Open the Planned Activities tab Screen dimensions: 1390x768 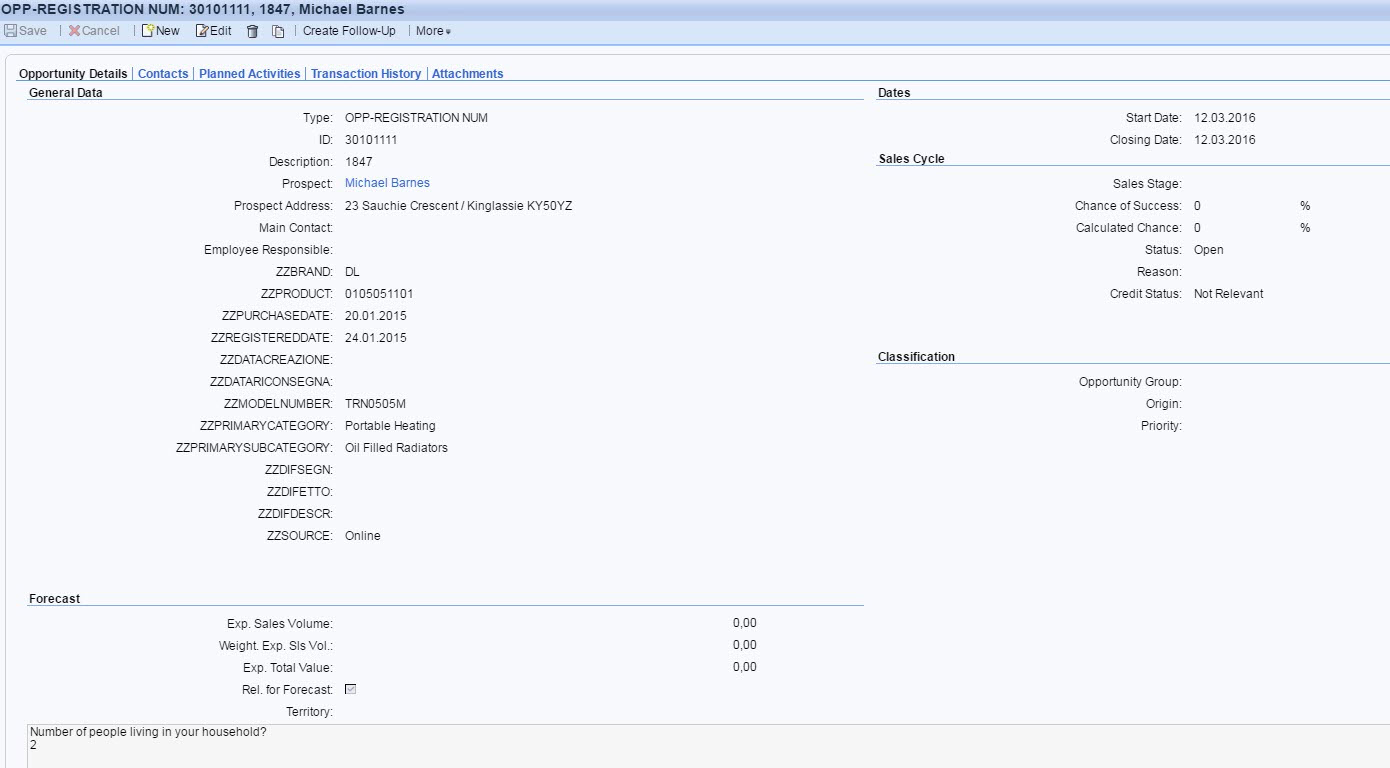tap(249, 74)
